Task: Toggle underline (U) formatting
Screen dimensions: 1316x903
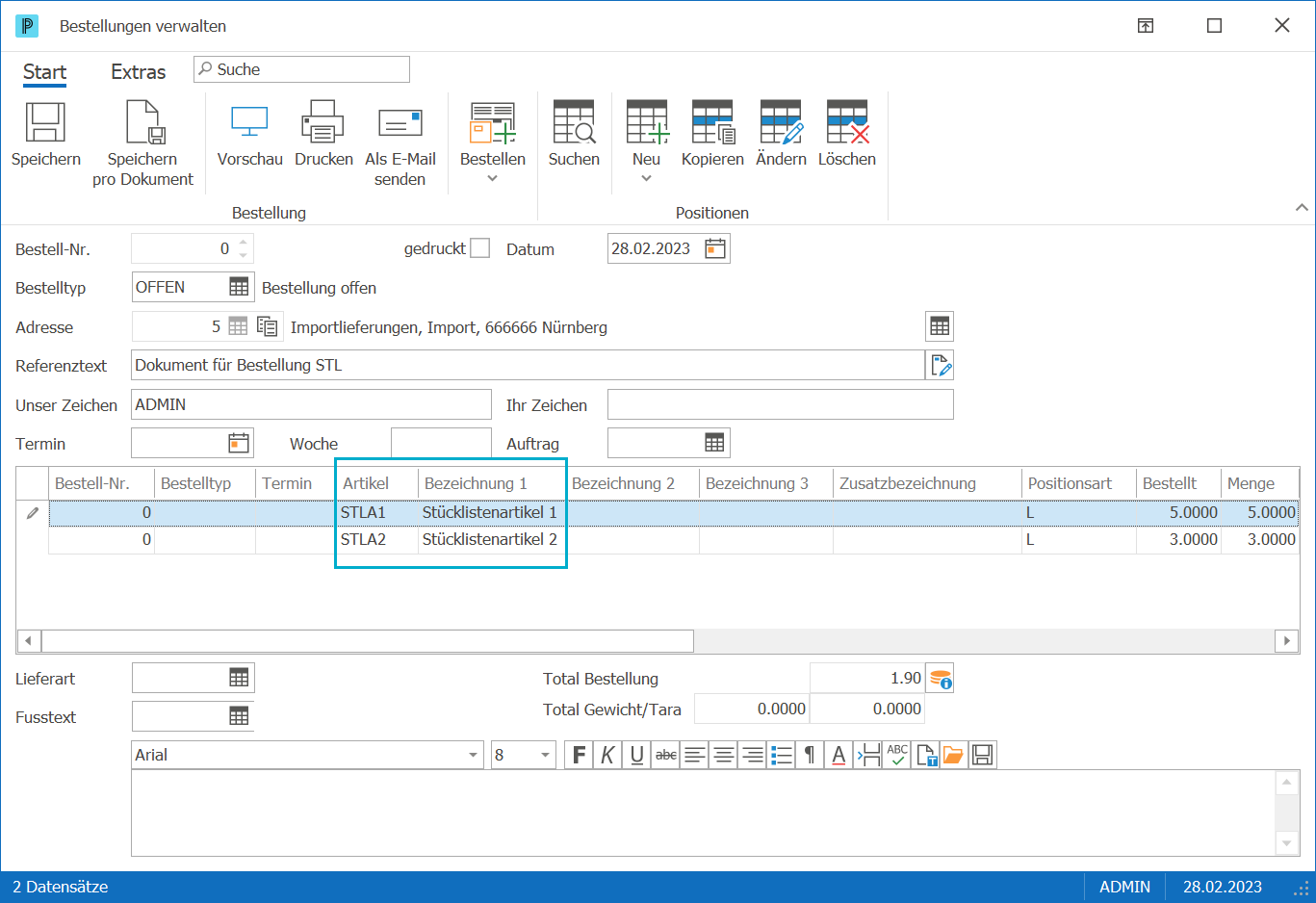Action: point(636,755)
